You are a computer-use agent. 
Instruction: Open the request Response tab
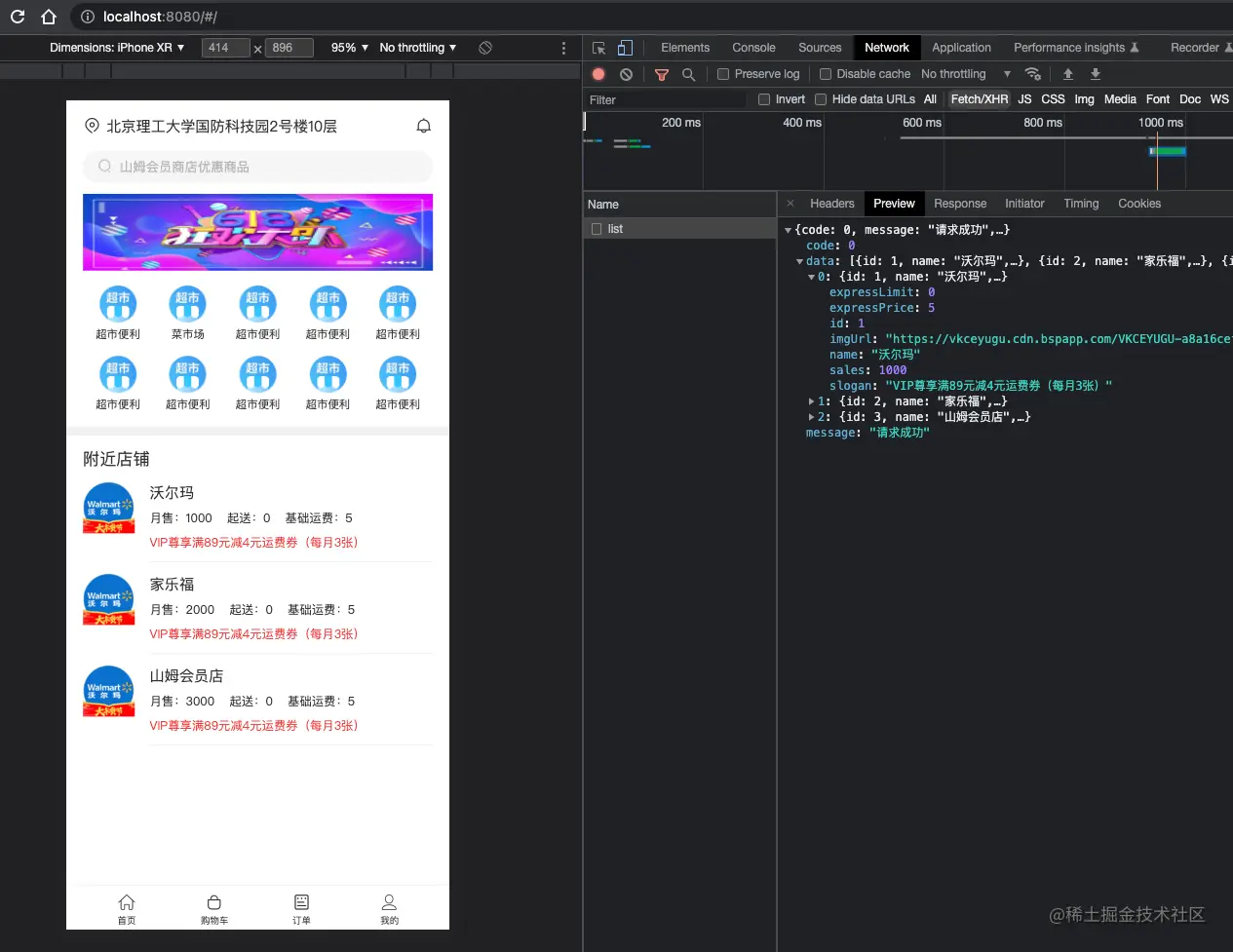tap(960, 204)
